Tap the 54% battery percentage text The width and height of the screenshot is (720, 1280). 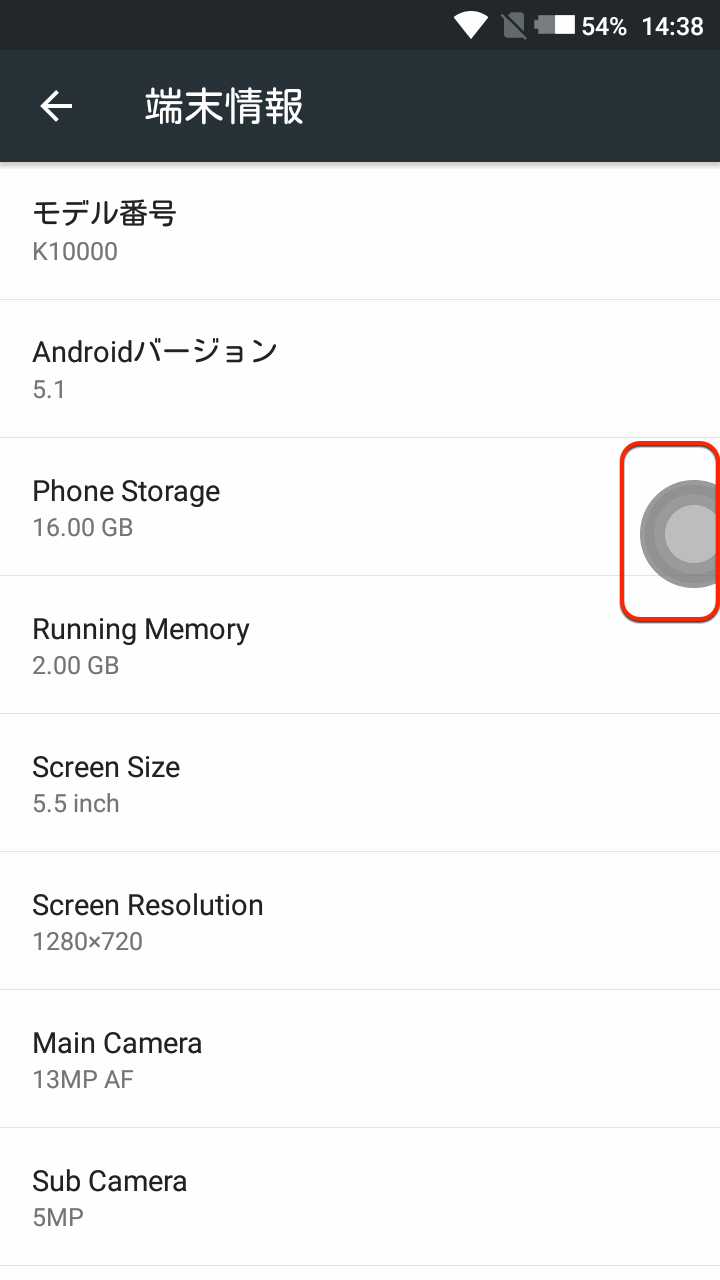(x=604, y=27)
